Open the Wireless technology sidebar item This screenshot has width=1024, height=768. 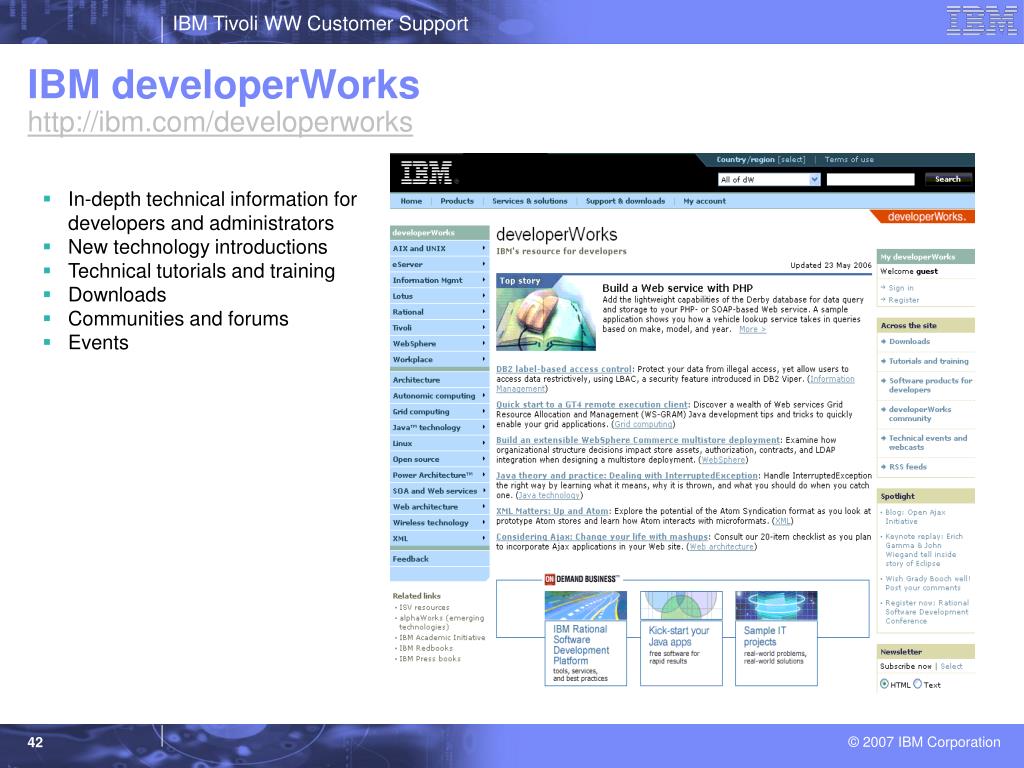[440, 522]
